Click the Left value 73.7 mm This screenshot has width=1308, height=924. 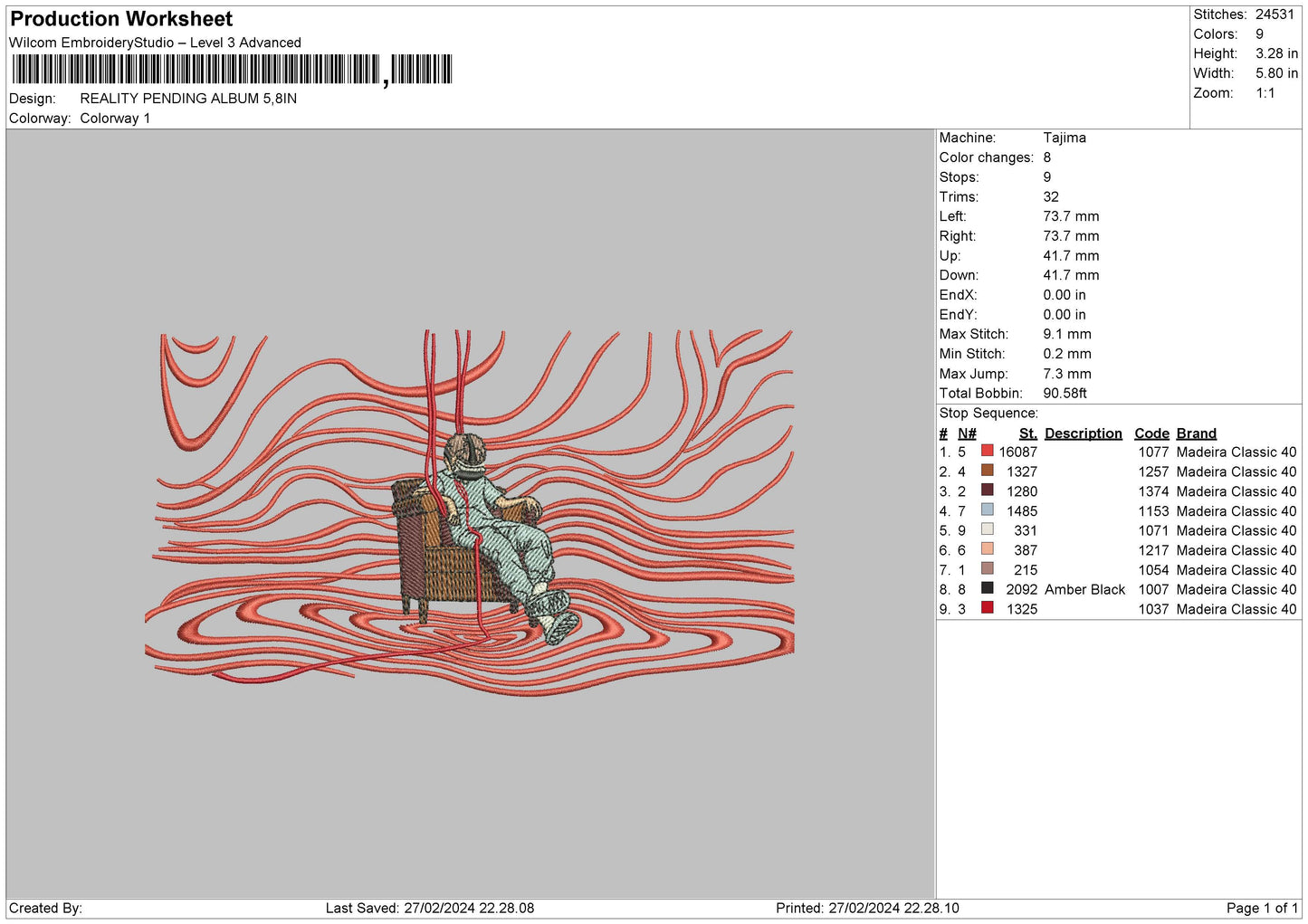coord(1071,216)
